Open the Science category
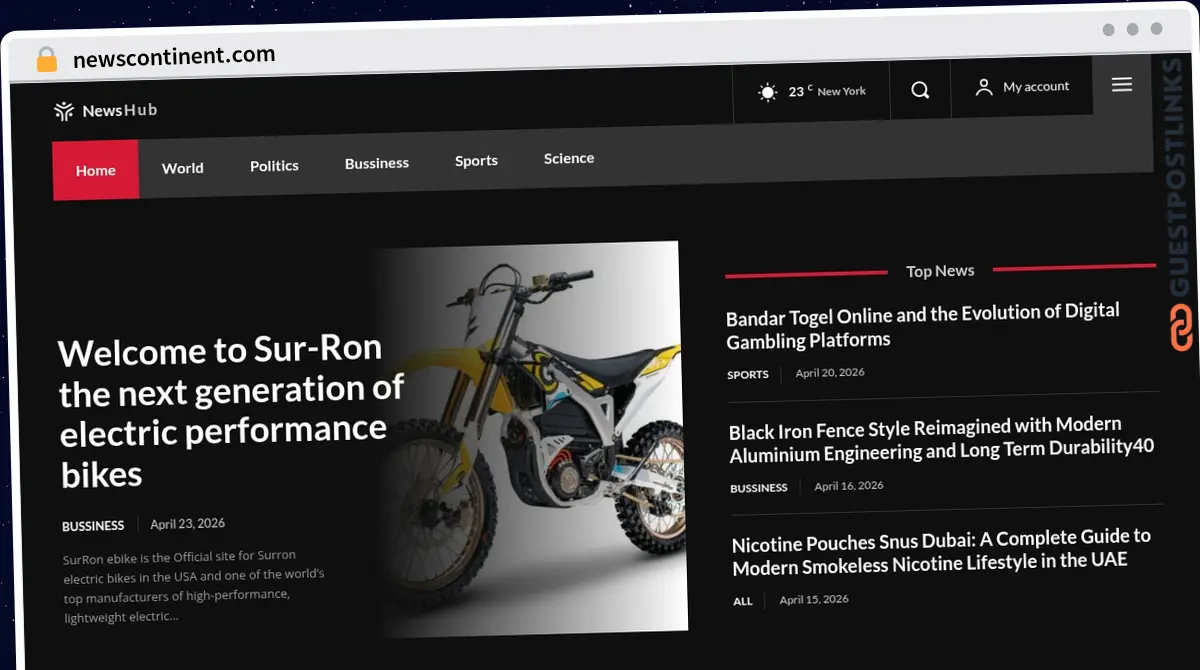The width and height of the screenshot is (1200, 670). tap(569, 158)
